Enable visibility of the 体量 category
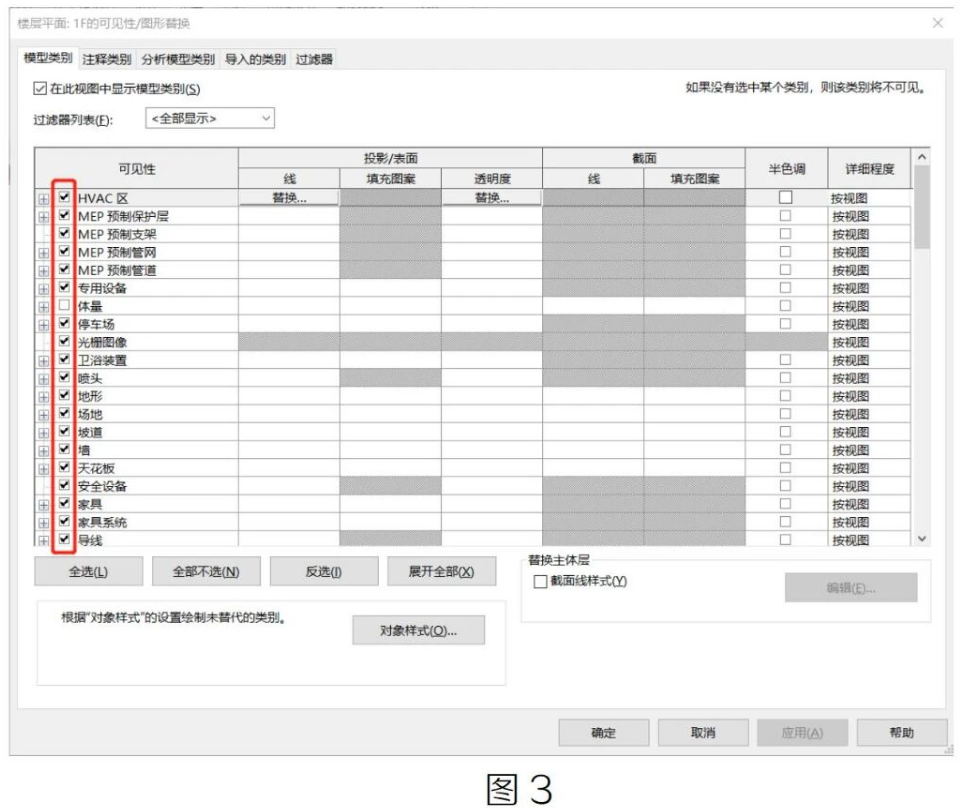Viewport: 961px width, 808px height. pyautogui.click(x=62, y=307)
